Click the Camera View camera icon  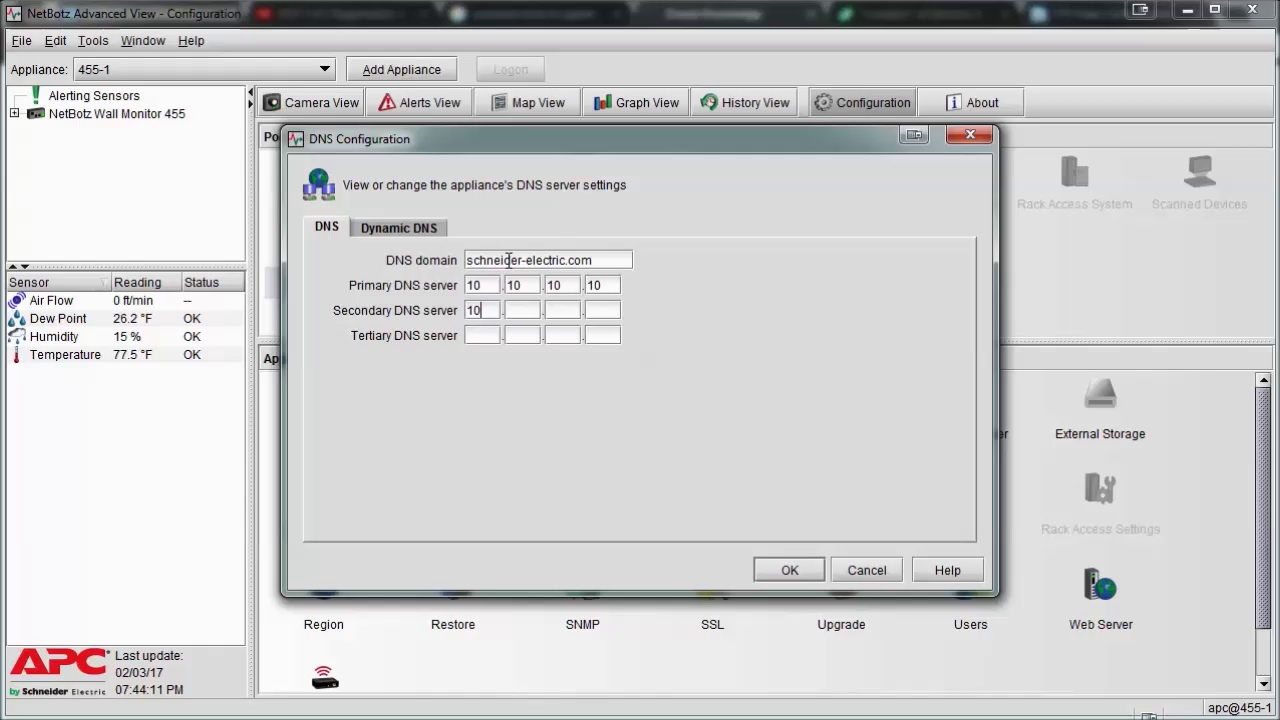(x=272, y=102)
